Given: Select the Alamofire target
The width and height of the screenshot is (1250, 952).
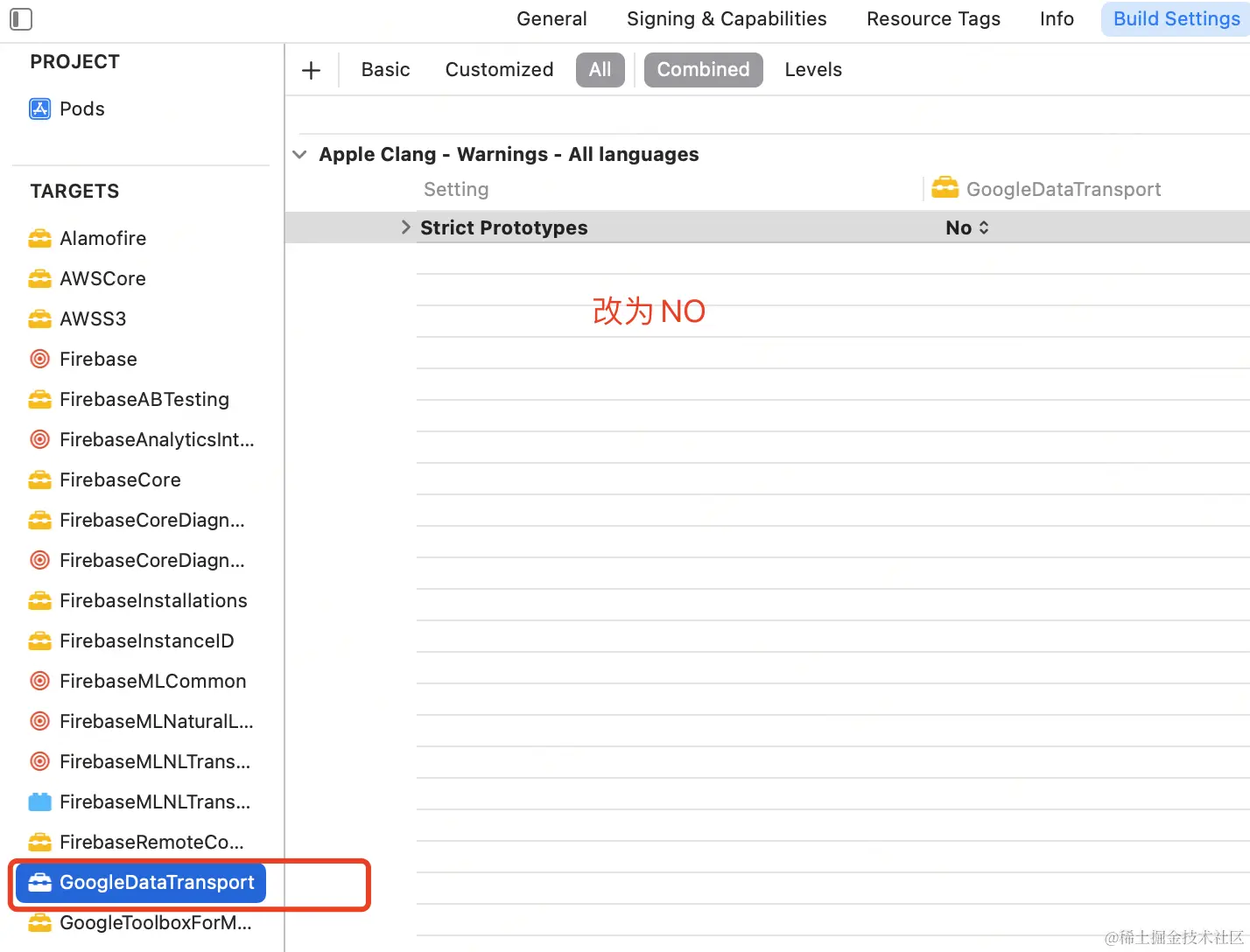Looking at the screenshot, I should pos(102,238).
